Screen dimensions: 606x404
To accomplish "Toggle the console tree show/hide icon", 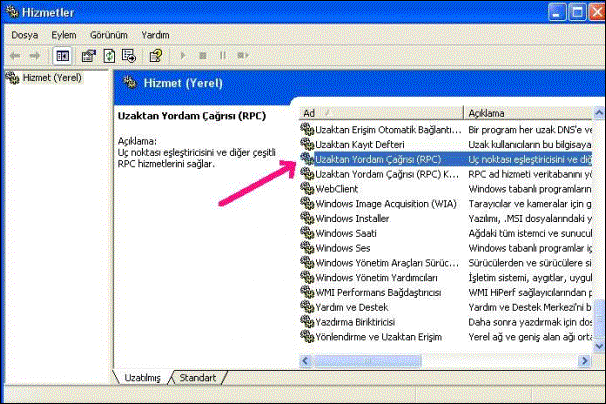I will tap(62, 56).
